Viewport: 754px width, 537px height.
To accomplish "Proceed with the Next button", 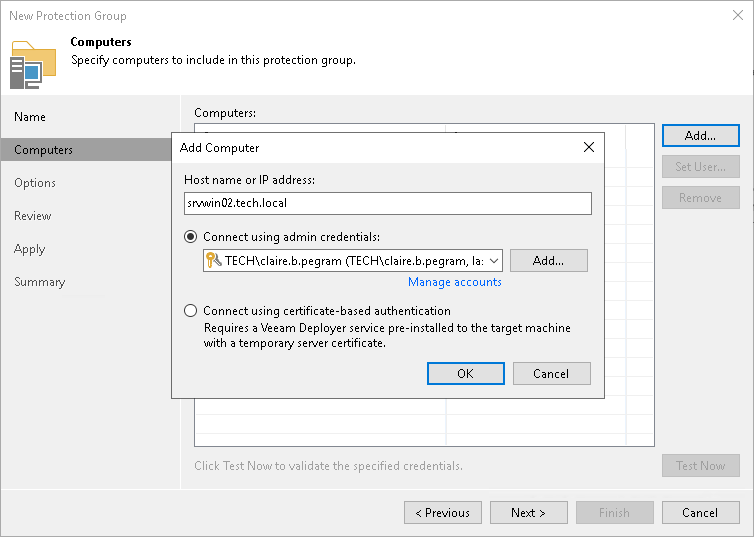I will point(528,512).
